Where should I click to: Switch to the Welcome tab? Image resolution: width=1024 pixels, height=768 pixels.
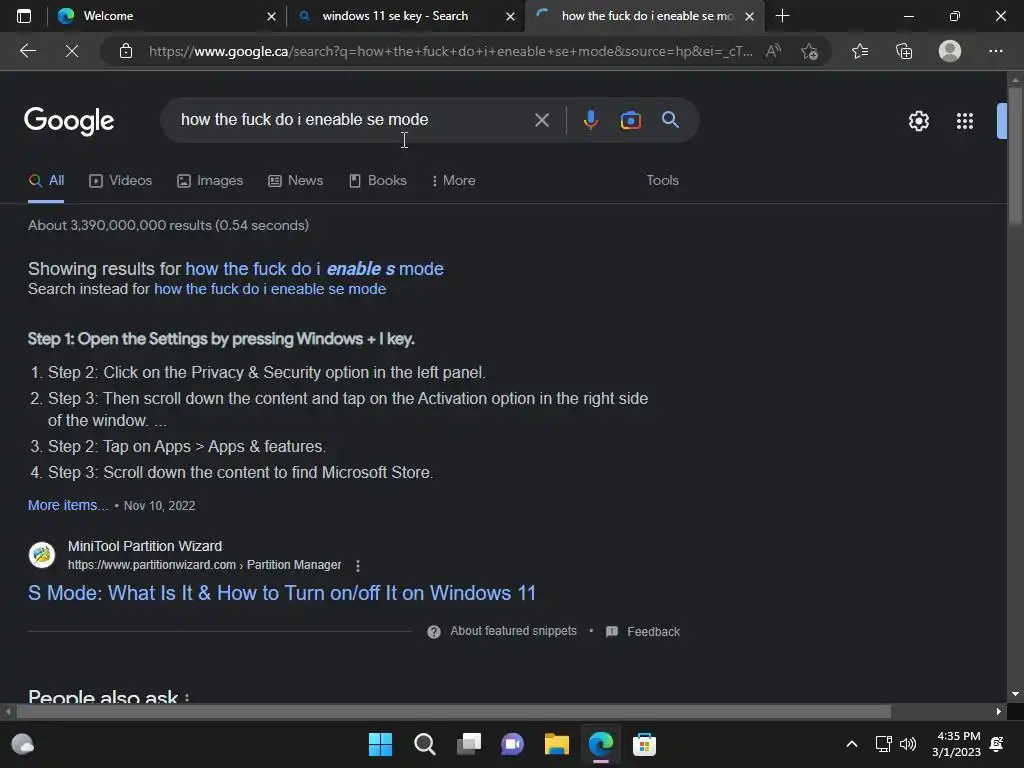click(165, 16)
